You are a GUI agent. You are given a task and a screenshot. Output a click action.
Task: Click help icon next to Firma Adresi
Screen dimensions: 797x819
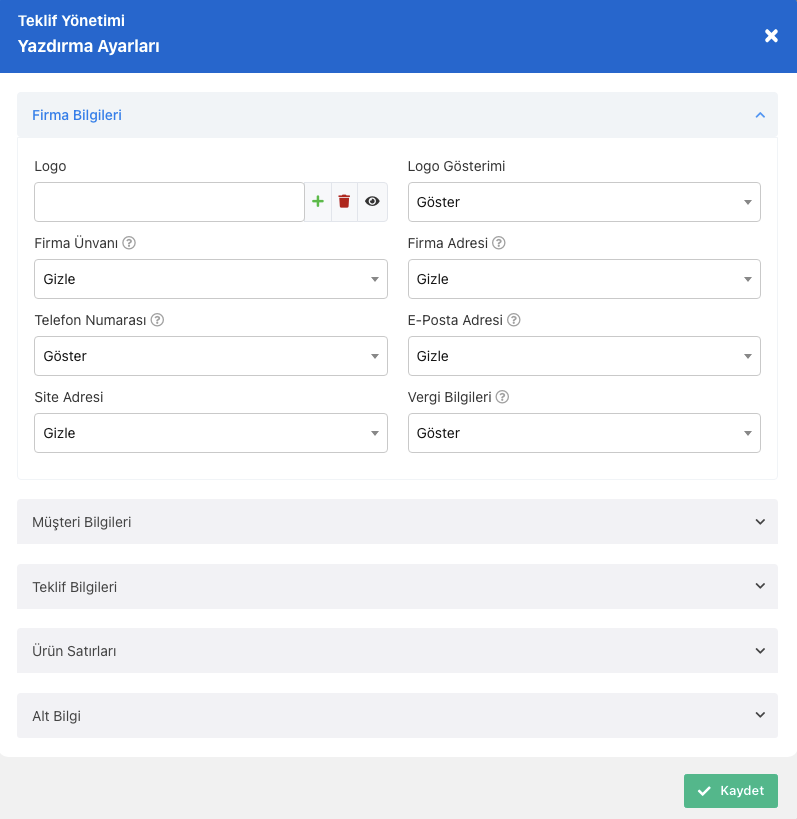499,243
